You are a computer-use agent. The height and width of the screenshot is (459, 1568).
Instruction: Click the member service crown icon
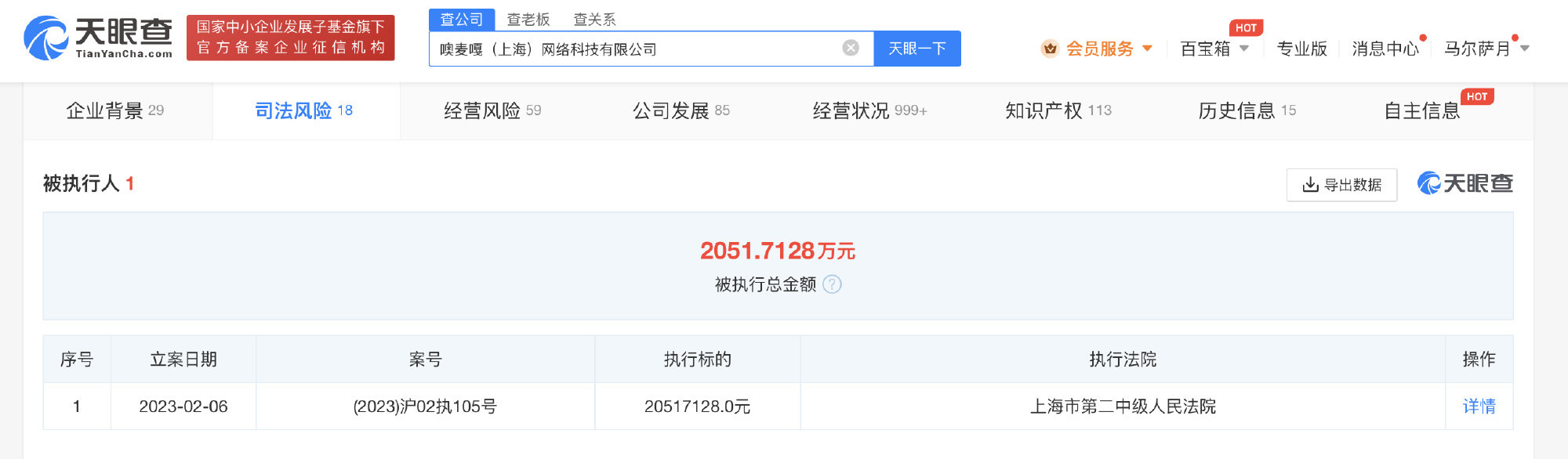click(x=1050, y=49)
